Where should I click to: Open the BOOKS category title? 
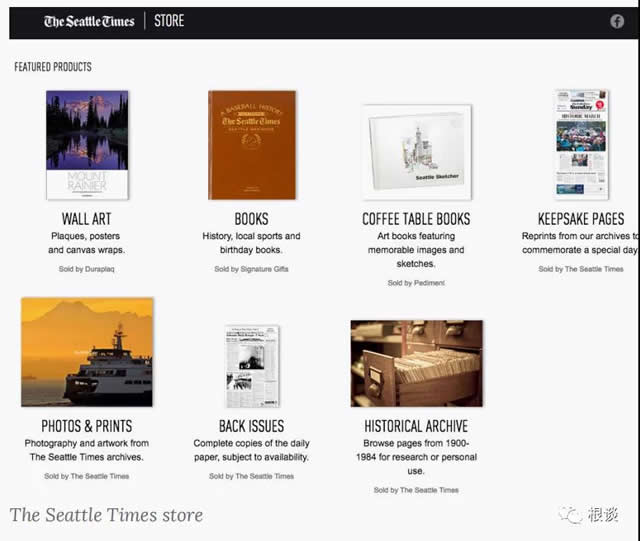(x=252, y=219)
